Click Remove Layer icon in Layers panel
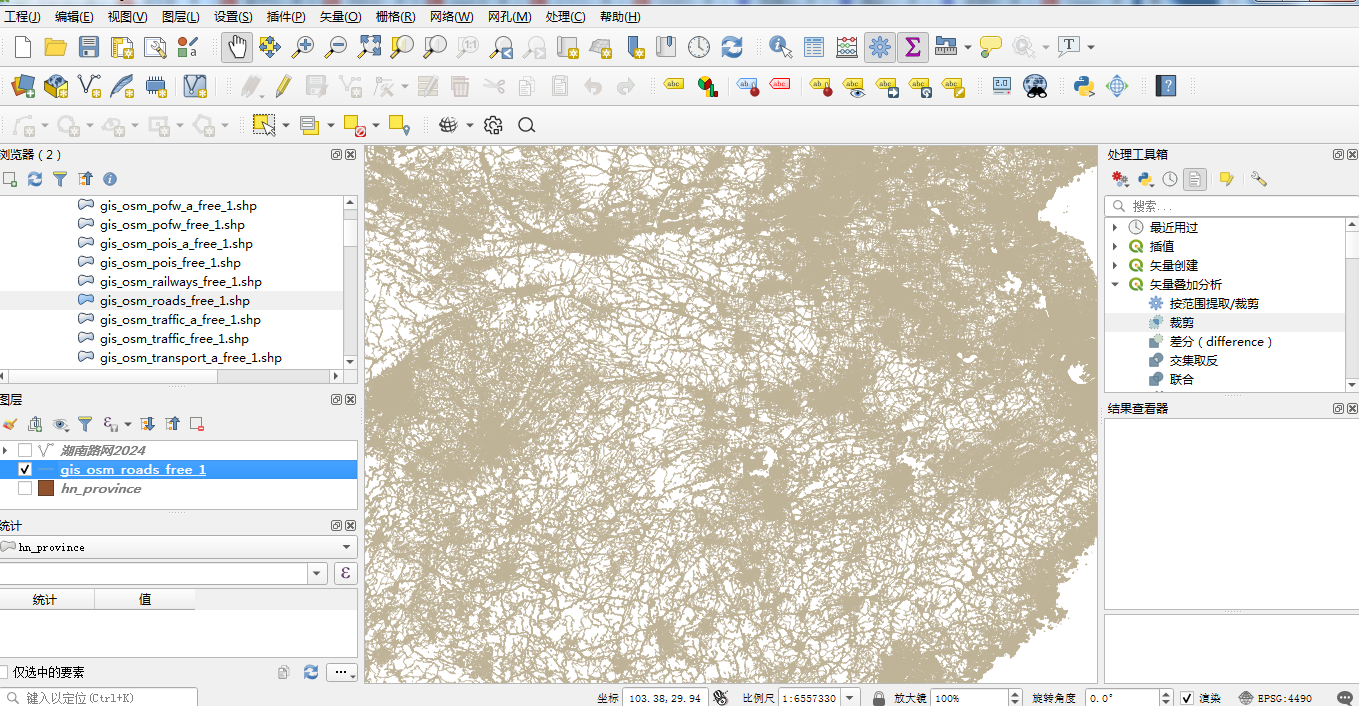Image resolution: width=1359 pixels, height=706 pixels. pyautogui.click(x=197, y=424)
